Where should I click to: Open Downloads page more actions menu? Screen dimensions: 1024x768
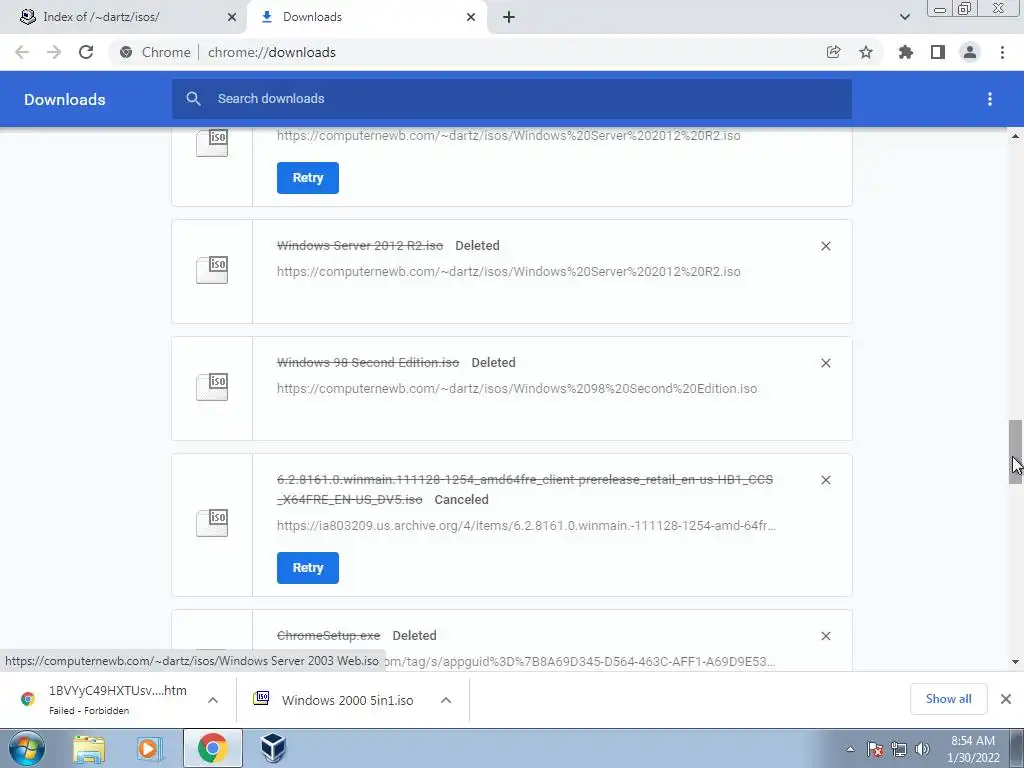[x=990, y=99]
